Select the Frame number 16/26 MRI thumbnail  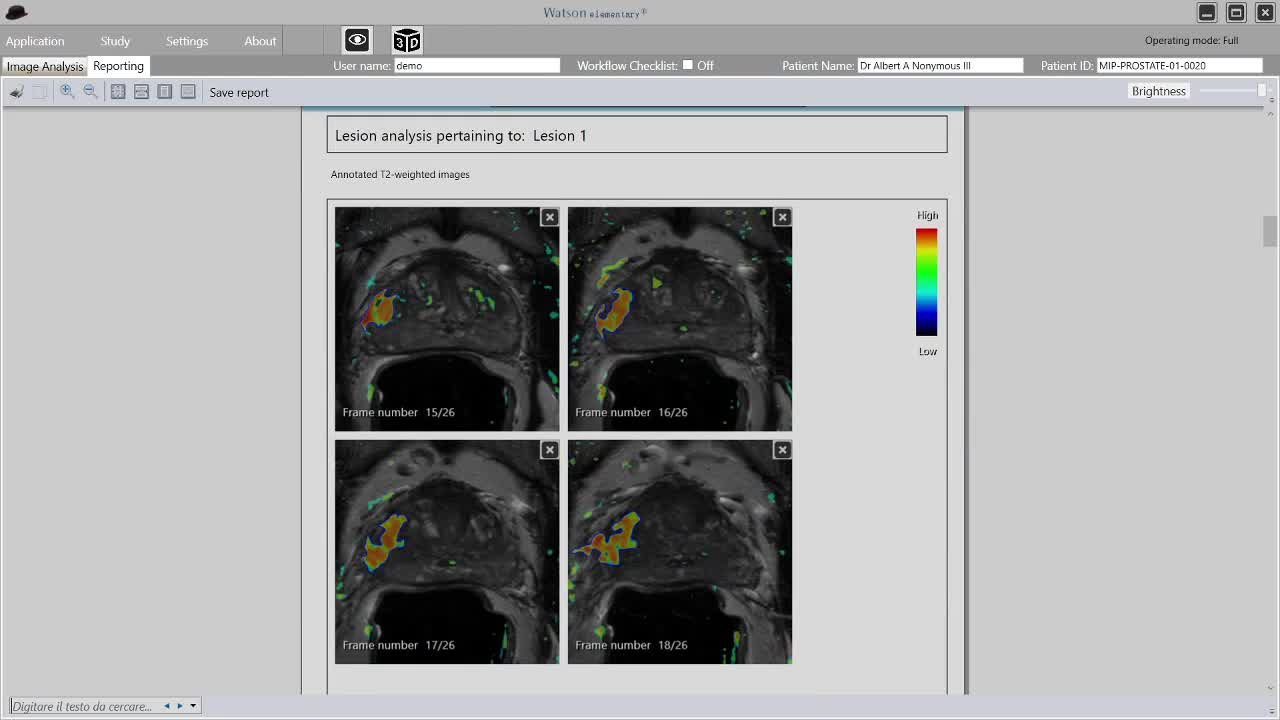[x=680, y=319]
